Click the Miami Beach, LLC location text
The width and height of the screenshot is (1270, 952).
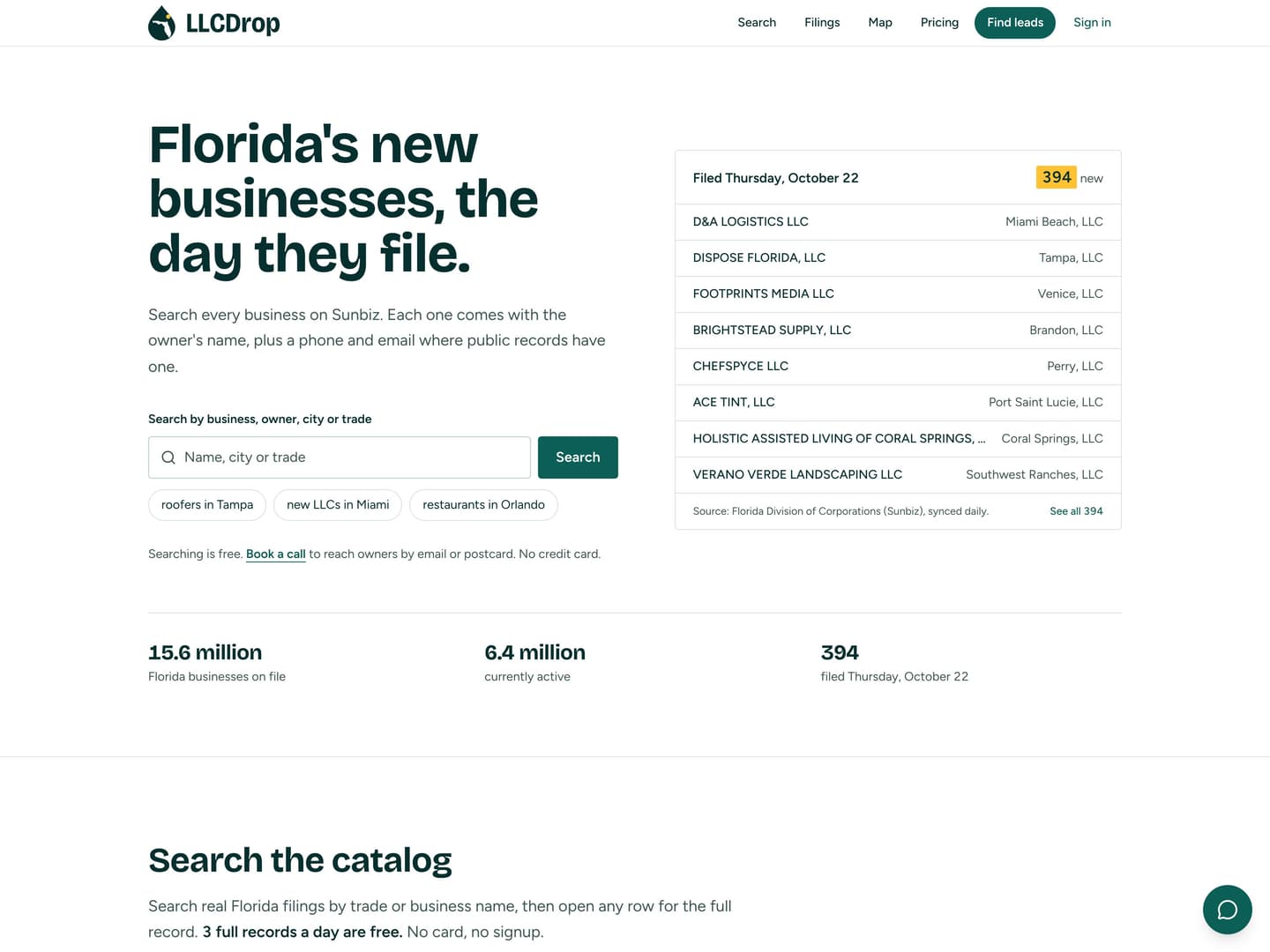tap(1054, 222)
